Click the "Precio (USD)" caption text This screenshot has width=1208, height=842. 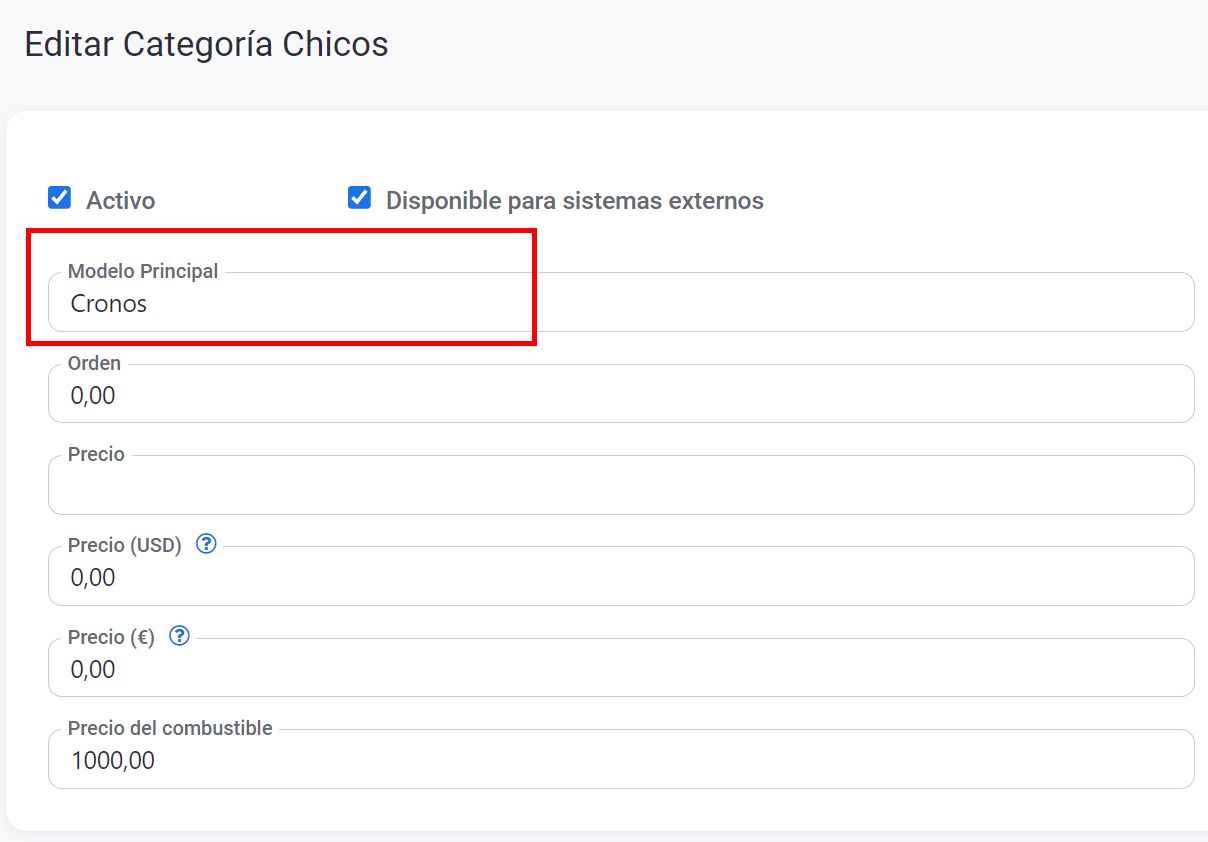point(124,546)
